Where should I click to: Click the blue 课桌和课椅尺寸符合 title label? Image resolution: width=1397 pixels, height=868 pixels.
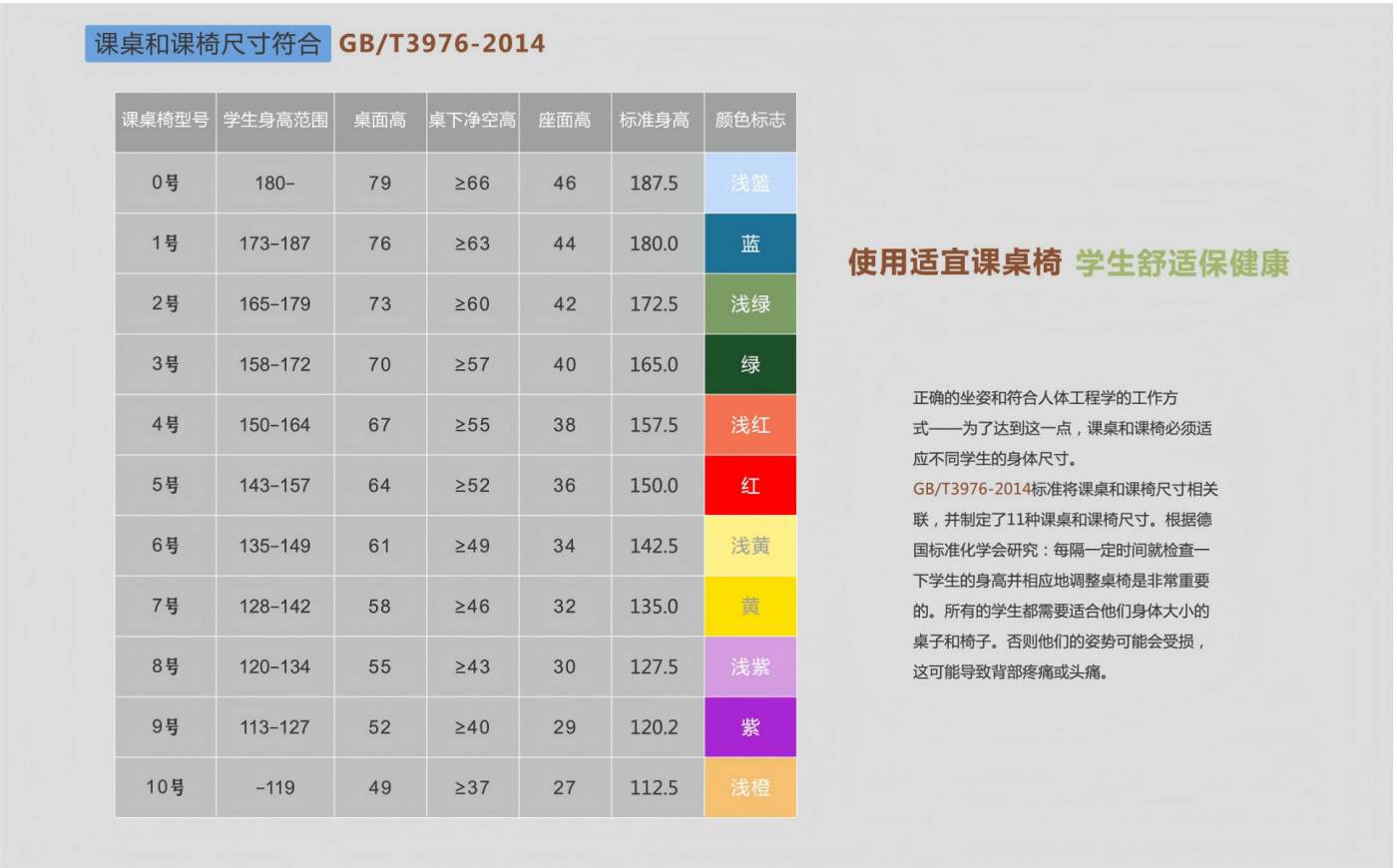click(208, 44)
